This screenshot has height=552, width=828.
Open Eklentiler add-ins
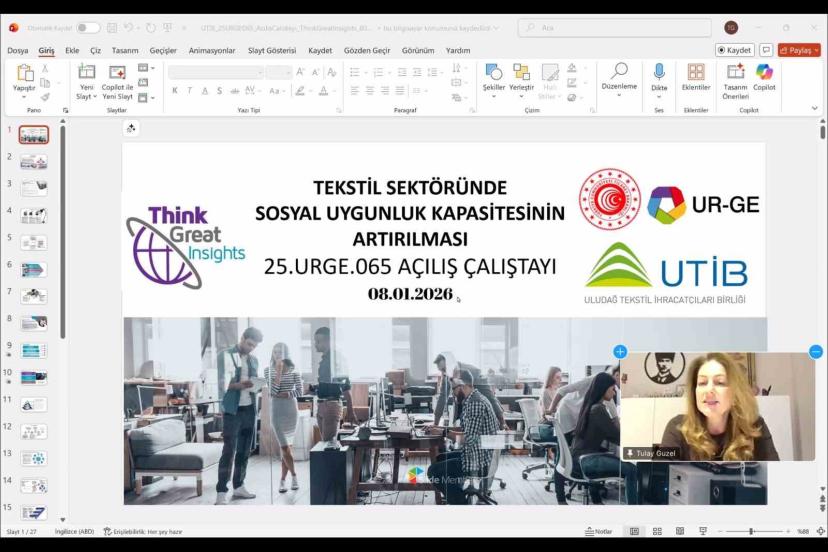pyautogui.click(x=696, y=72)
